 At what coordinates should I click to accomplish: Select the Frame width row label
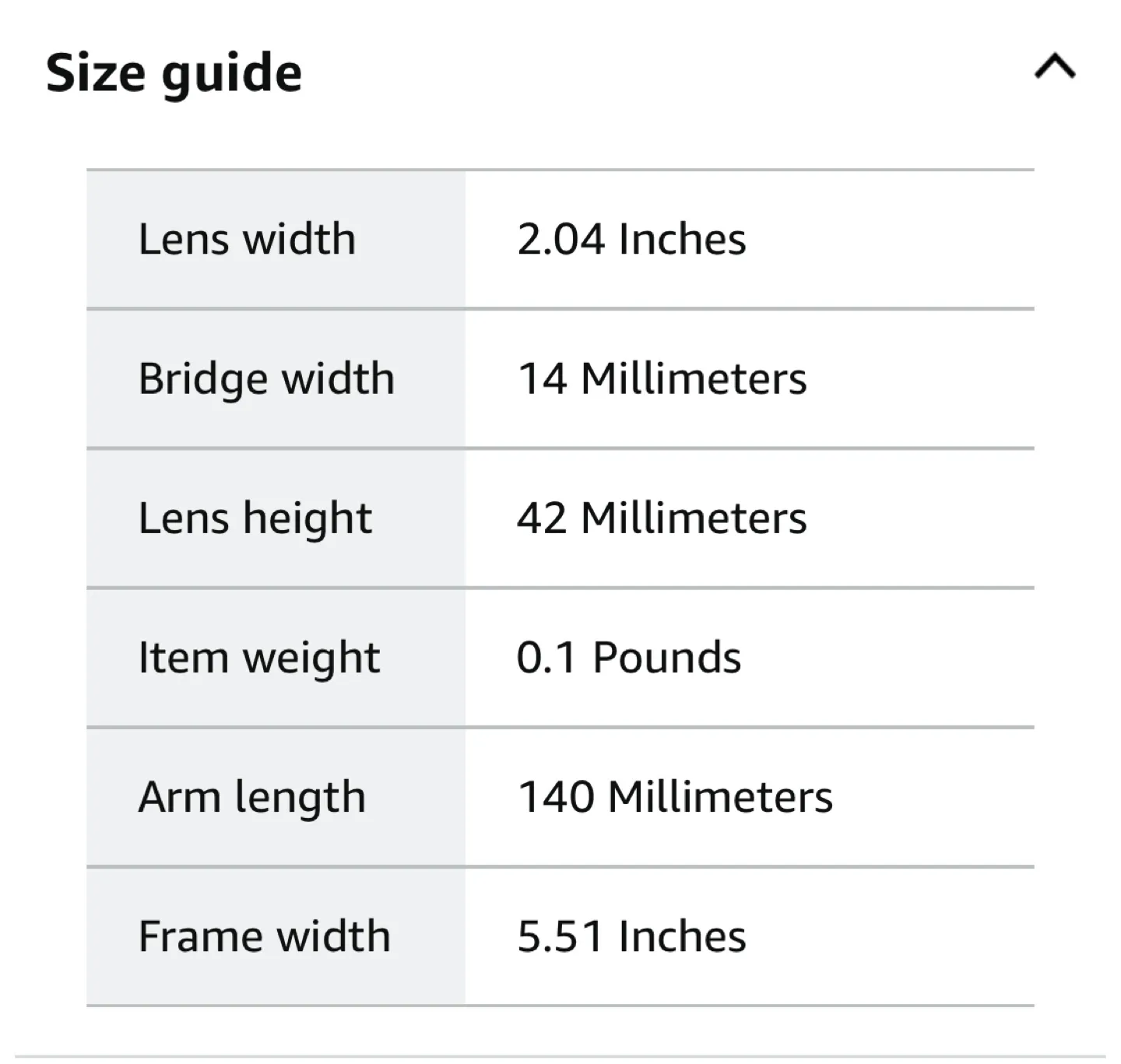tap(264, 934)
